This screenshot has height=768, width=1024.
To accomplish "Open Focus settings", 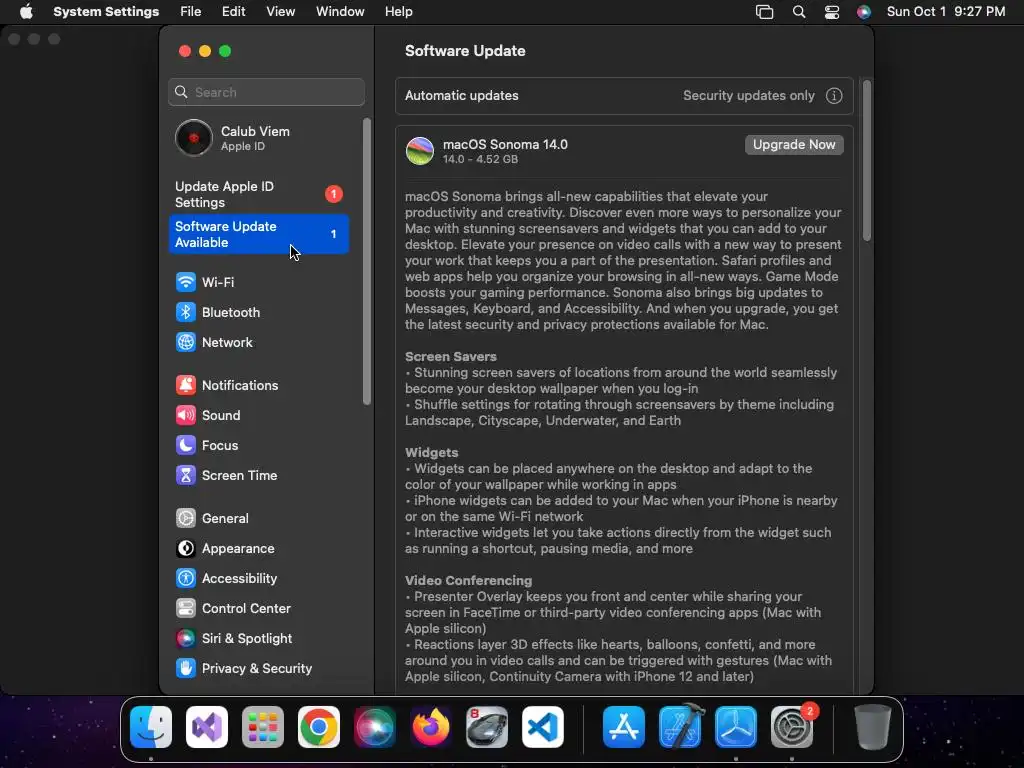I will click(x=259, y=445).
